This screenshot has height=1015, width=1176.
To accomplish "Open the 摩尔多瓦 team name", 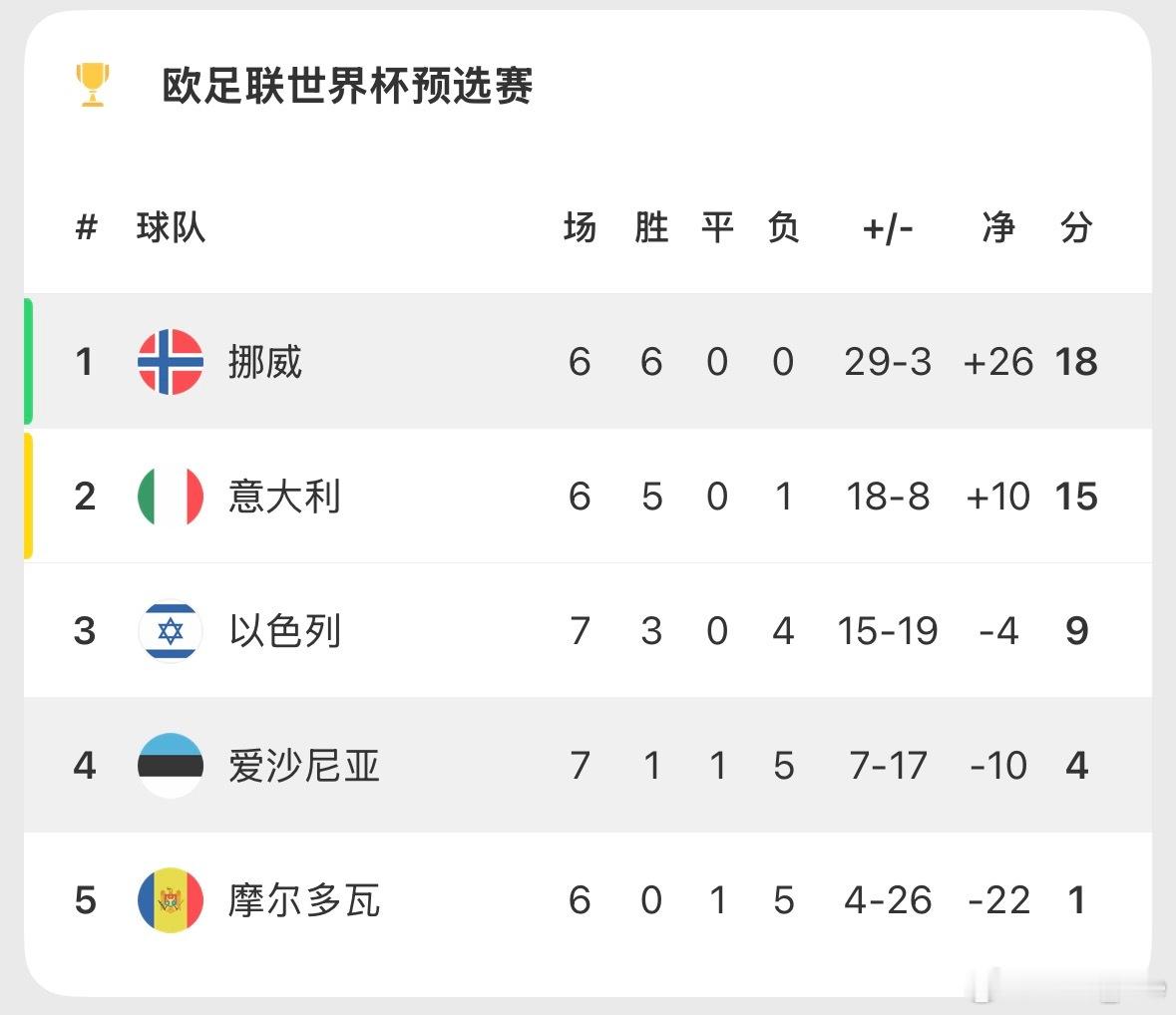I will (x=303, y=900).
